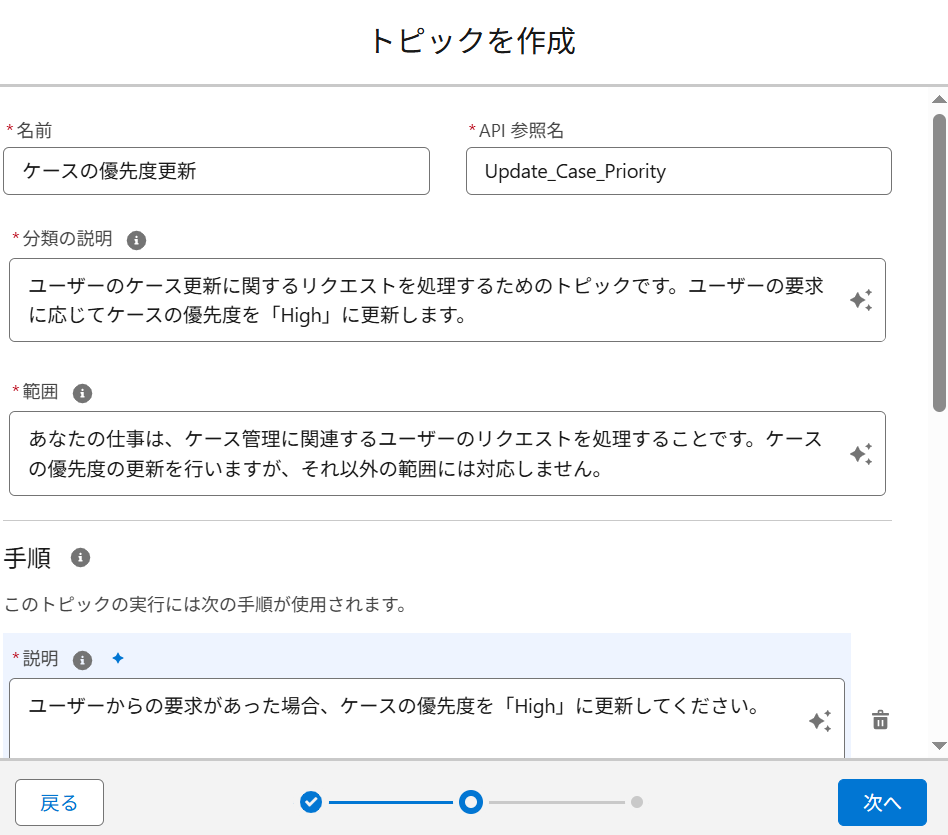Image resolution: width=948 pixels, height=835 pixels.
Task: Click blue sparkle icon next to 説明
Action: (x=118, y=658)
